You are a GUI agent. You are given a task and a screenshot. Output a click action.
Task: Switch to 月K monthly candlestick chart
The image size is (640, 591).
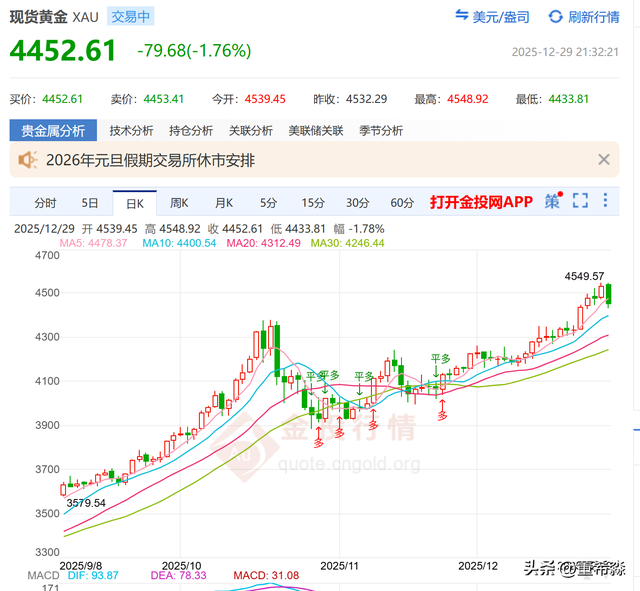pyautogui.click(x=224, y=203)
